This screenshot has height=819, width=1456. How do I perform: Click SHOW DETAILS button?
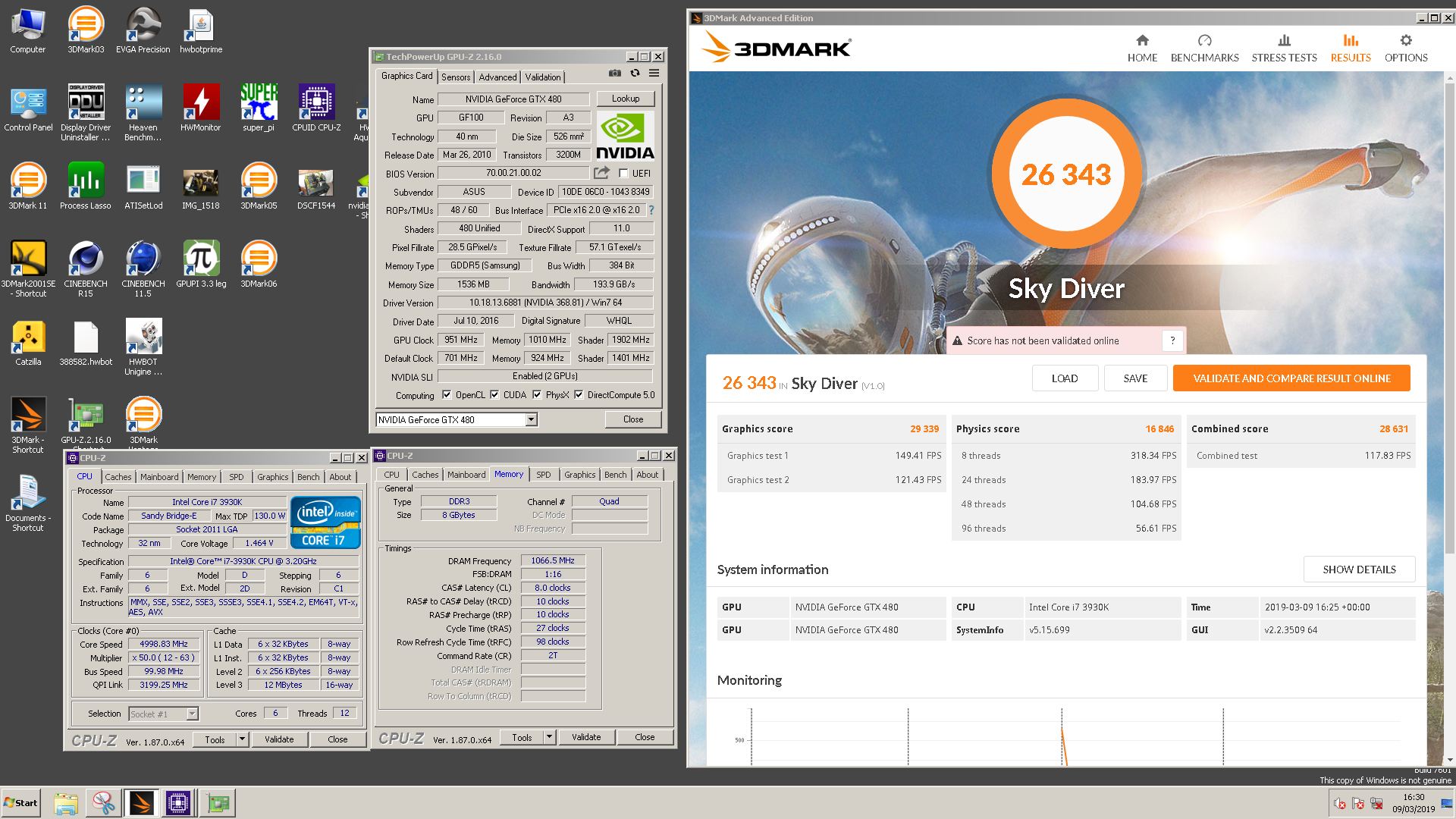pyautogui.click(x=1359, y=570)
